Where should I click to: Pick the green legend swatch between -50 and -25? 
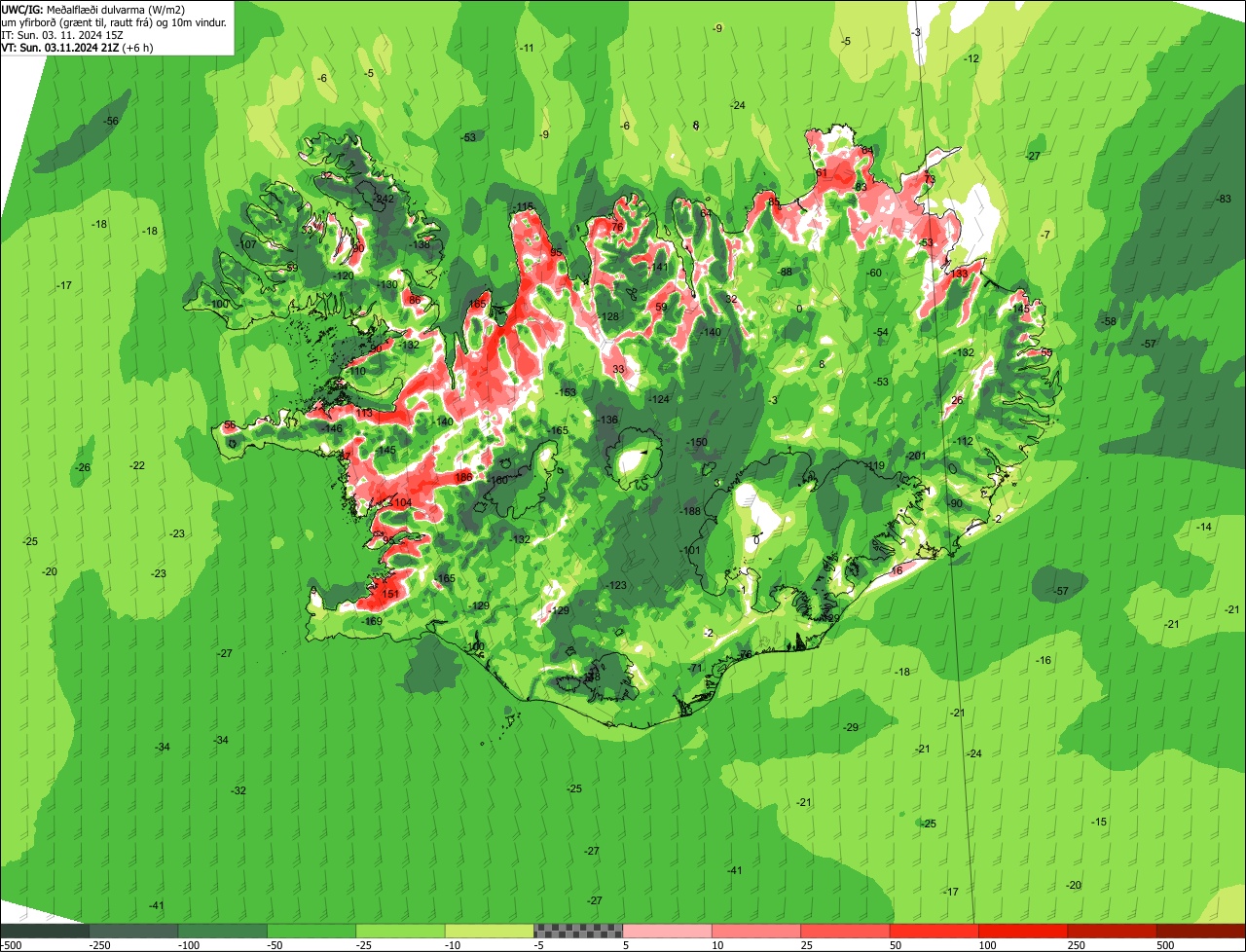click(x=311, y=931)
